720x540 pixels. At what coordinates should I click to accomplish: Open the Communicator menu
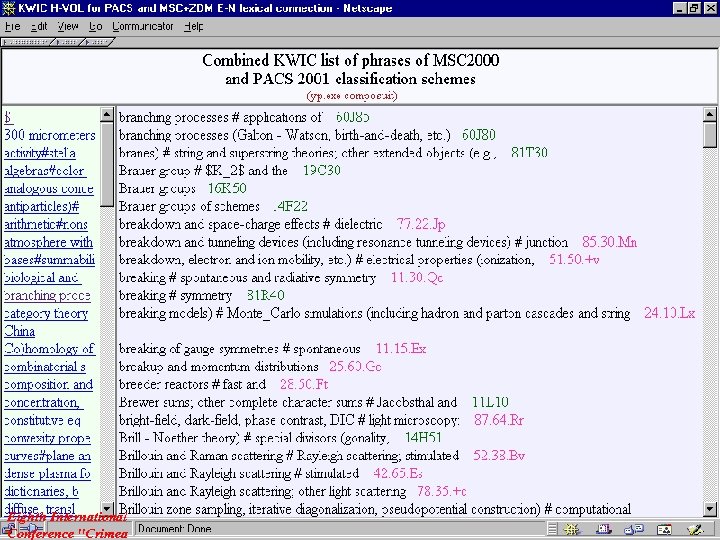[143, 27]
